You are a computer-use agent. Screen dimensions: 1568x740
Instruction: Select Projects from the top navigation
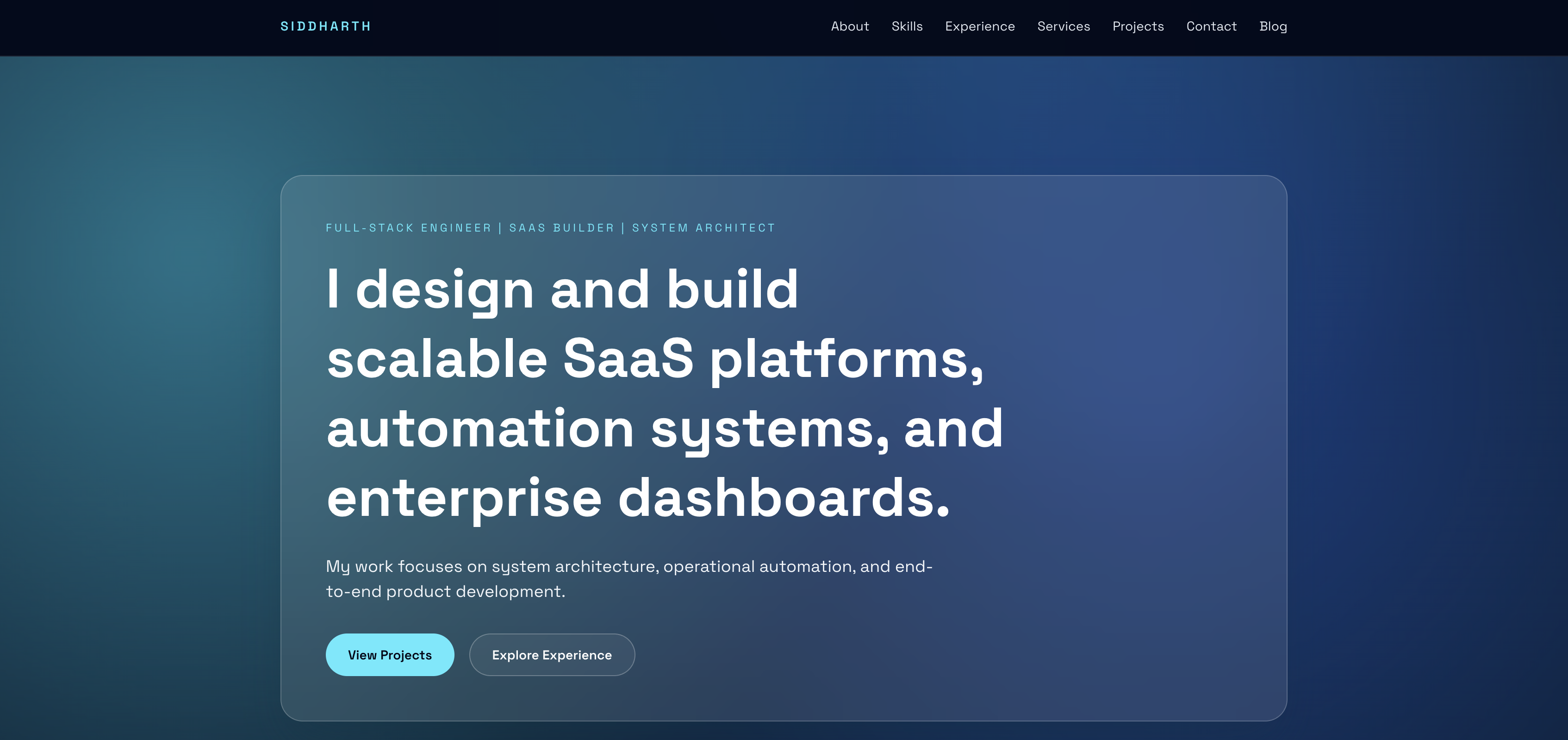1138,26
